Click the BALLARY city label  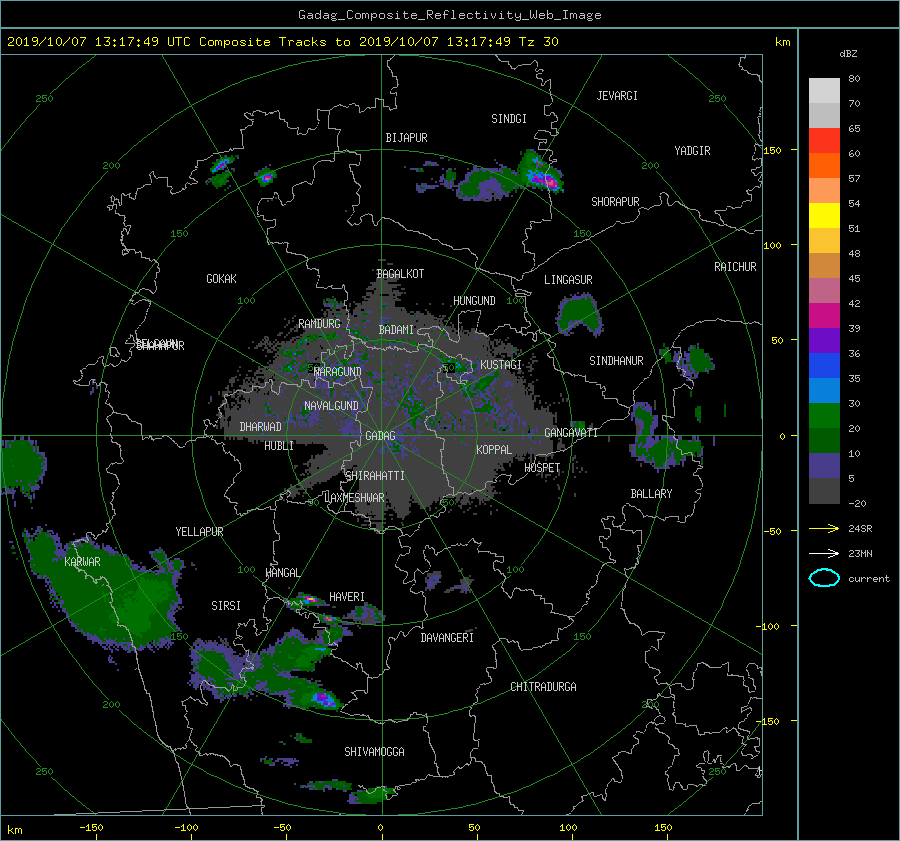click(x=651, y=494)
